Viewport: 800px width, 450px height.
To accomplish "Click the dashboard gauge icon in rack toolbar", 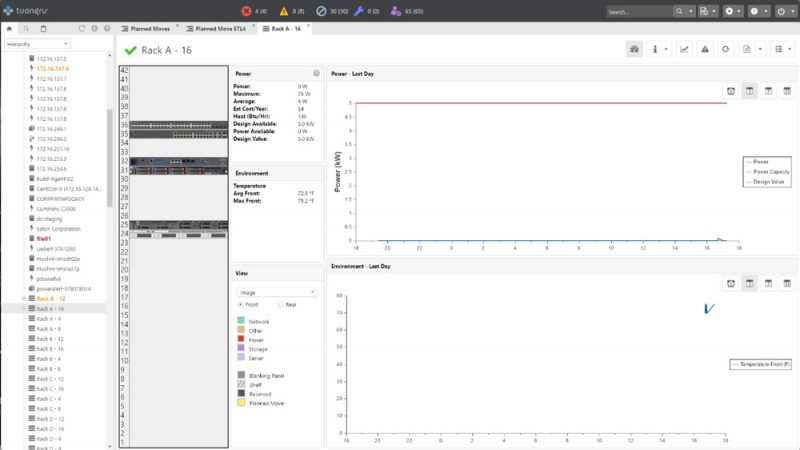I will point(633,49).
